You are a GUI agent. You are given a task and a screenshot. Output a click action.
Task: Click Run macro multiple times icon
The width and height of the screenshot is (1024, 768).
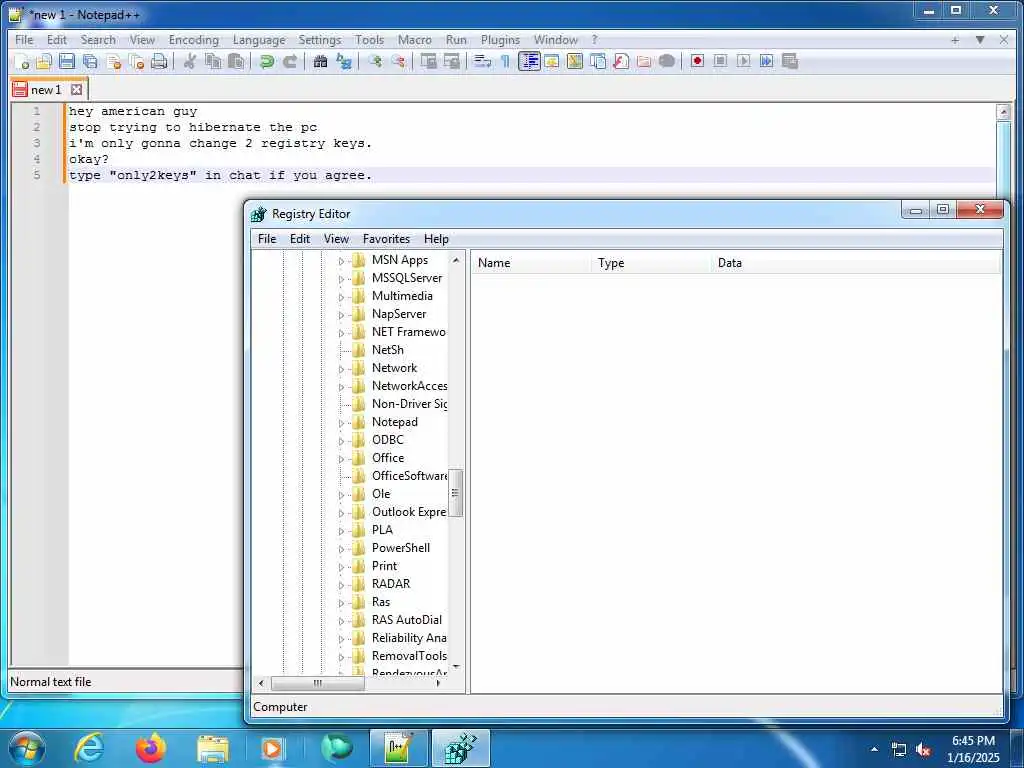point(767,61)
